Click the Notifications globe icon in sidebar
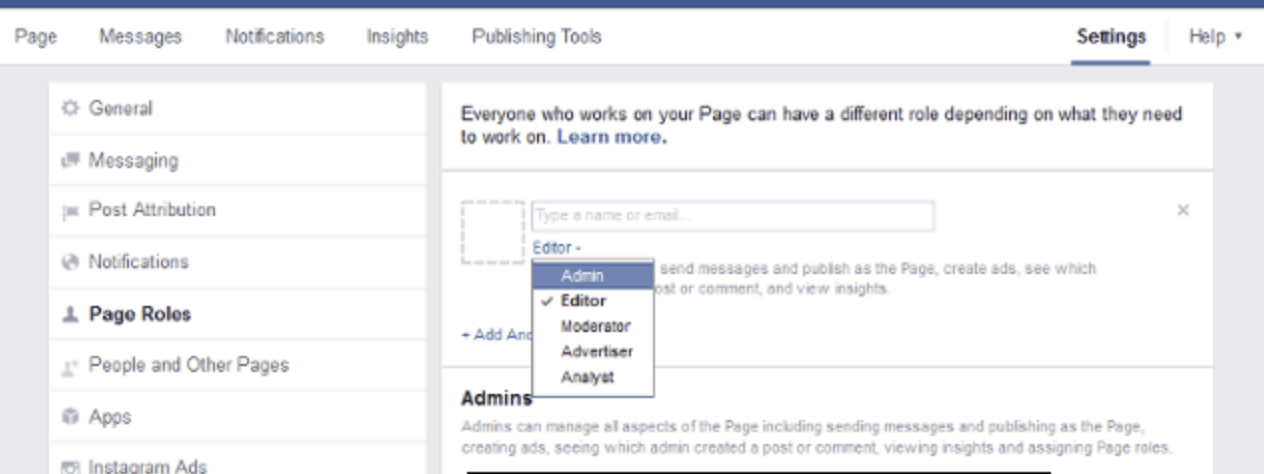1264x474 pixels. tap(70, 262)
